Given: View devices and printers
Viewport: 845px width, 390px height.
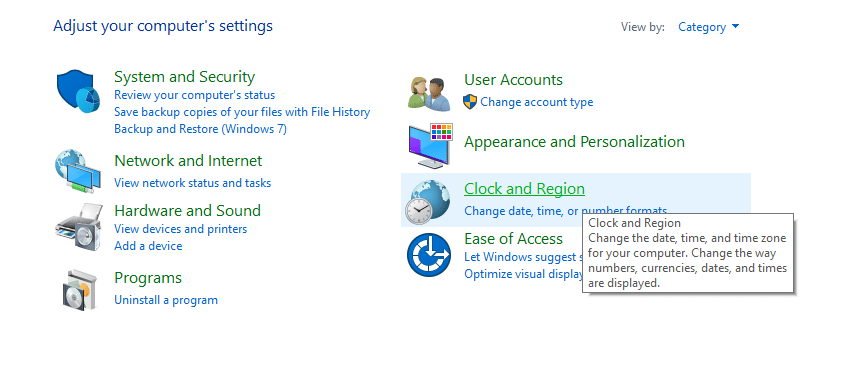Looking at the screenshot, I should click(181, 229).
